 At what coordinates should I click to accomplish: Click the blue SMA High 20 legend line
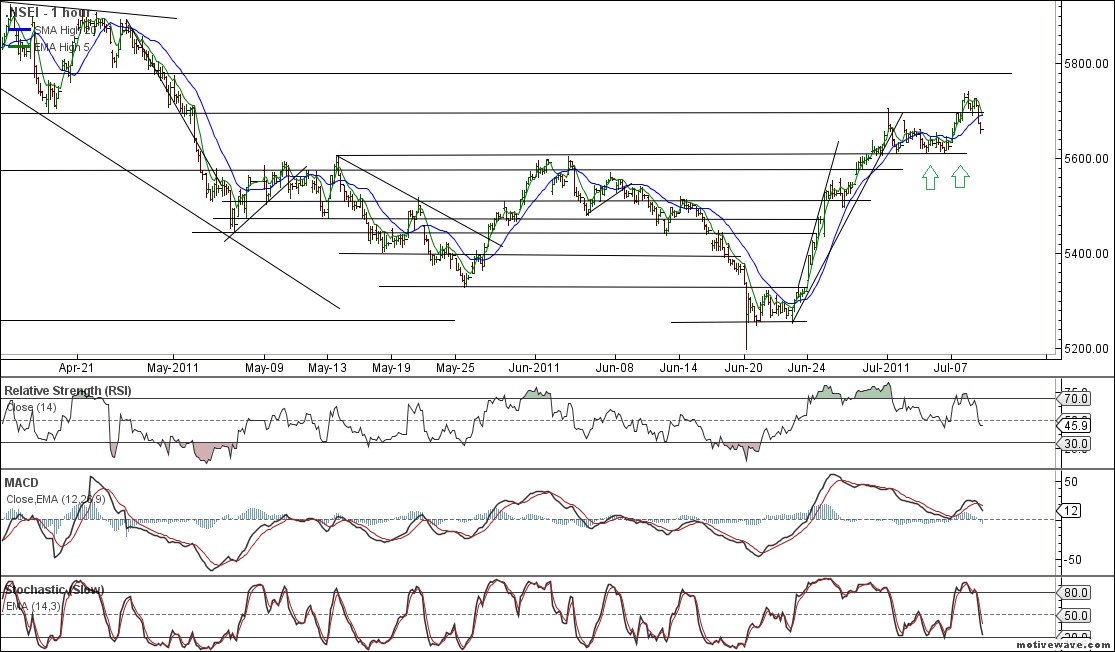(19, 31)
